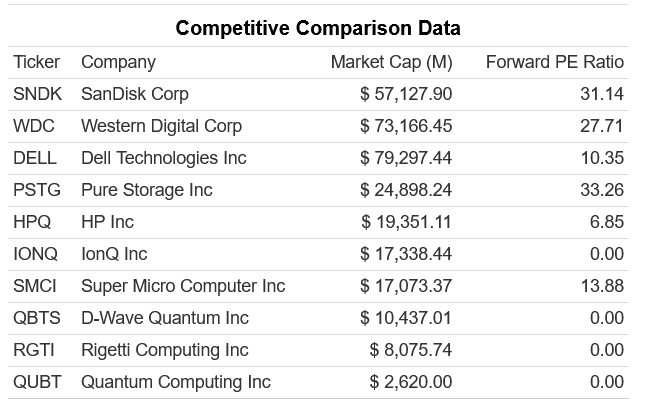
Task: Select Dell Technologies Inc row name
Action: [163, 158]
